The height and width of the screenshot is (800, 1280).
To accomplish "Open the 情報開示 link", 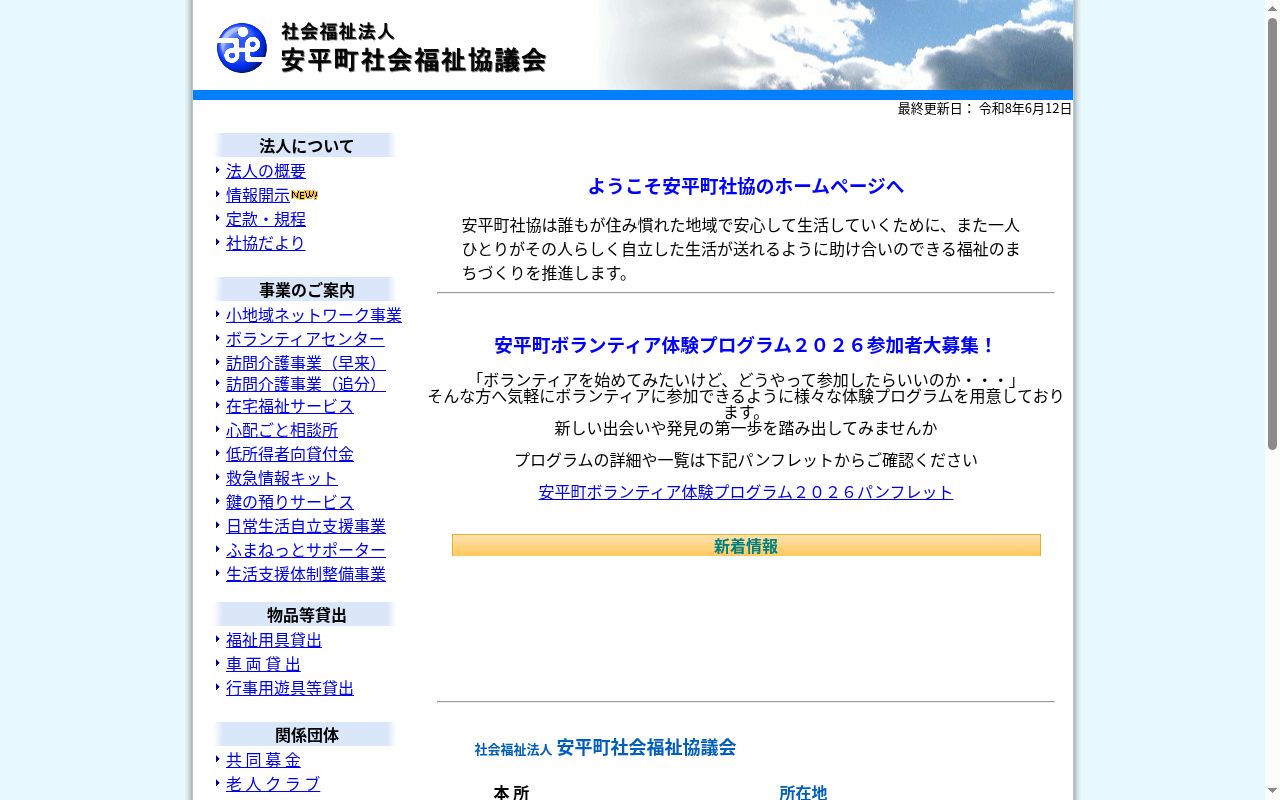I will pyautogui.click(x=258, y=195).
